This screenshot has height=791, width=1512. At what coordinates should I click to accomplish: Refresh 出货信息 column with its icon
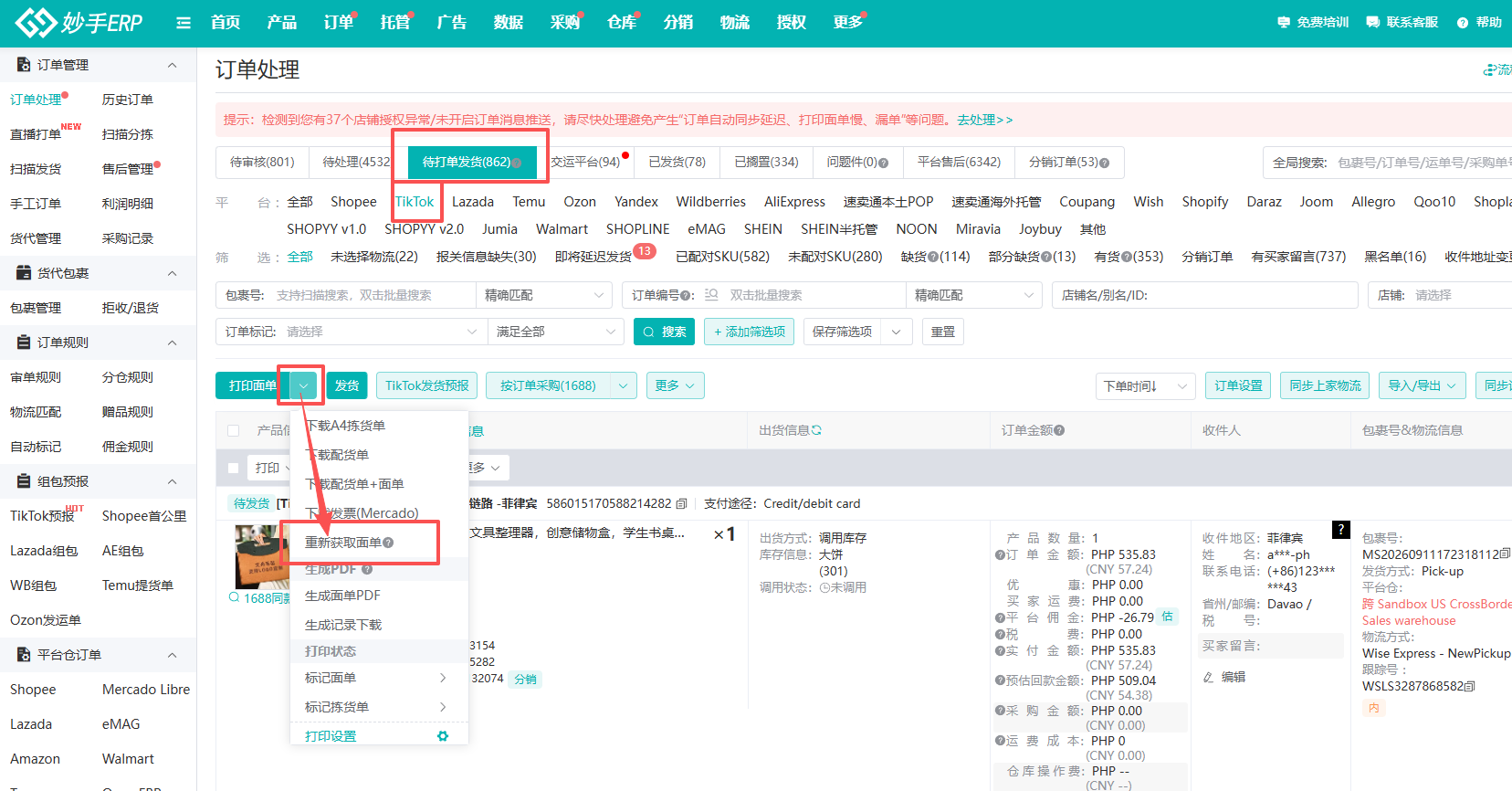pos(816,430)
